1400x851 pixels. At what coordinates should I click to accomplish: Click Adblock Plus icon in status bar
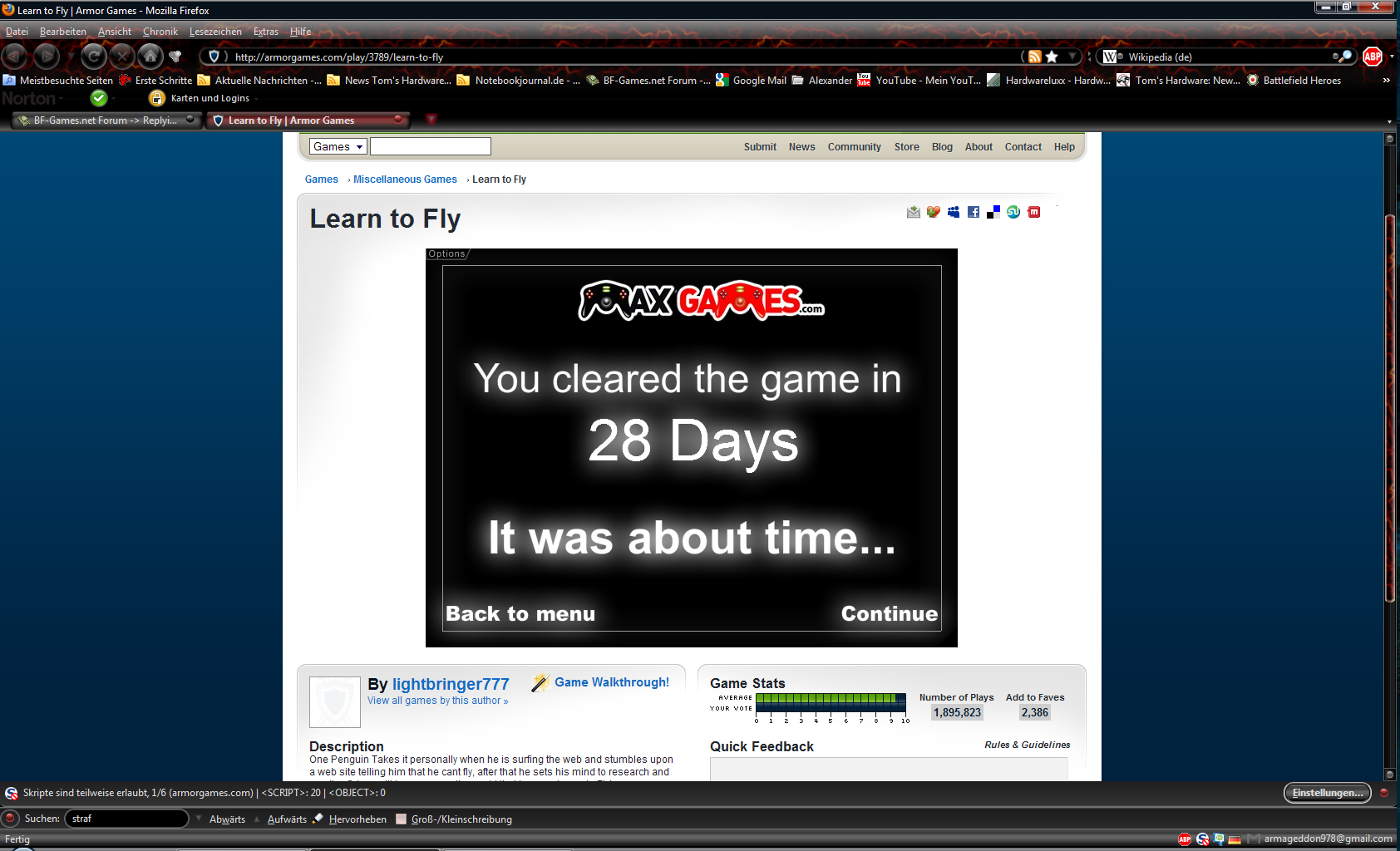[1185, 839]
